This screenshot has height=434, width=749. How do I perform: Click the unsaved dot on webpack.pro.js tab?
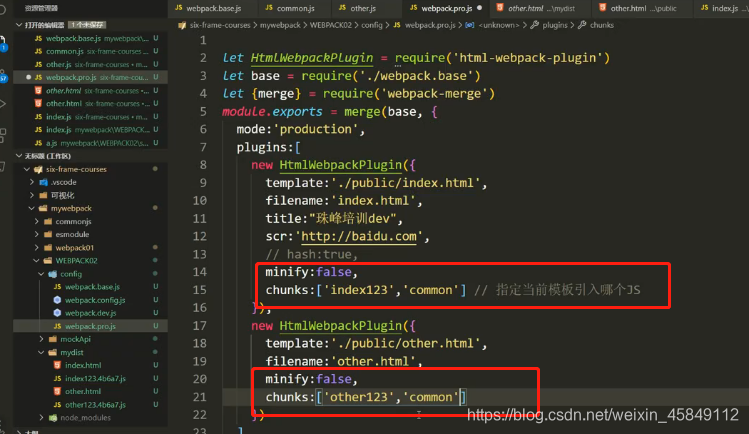pos(479,8)
